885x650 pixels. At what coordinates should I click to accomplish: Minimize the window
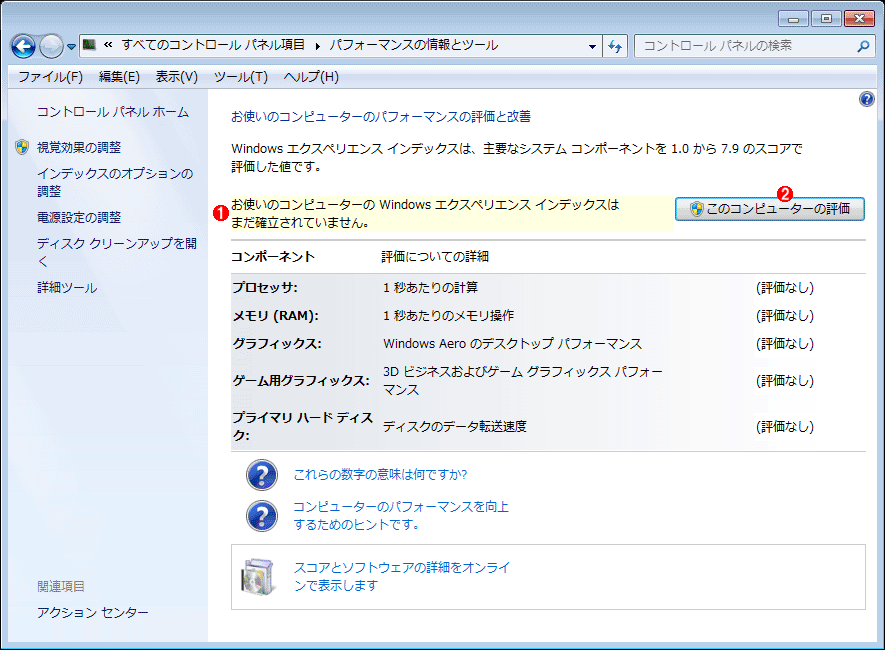point(793,19)
